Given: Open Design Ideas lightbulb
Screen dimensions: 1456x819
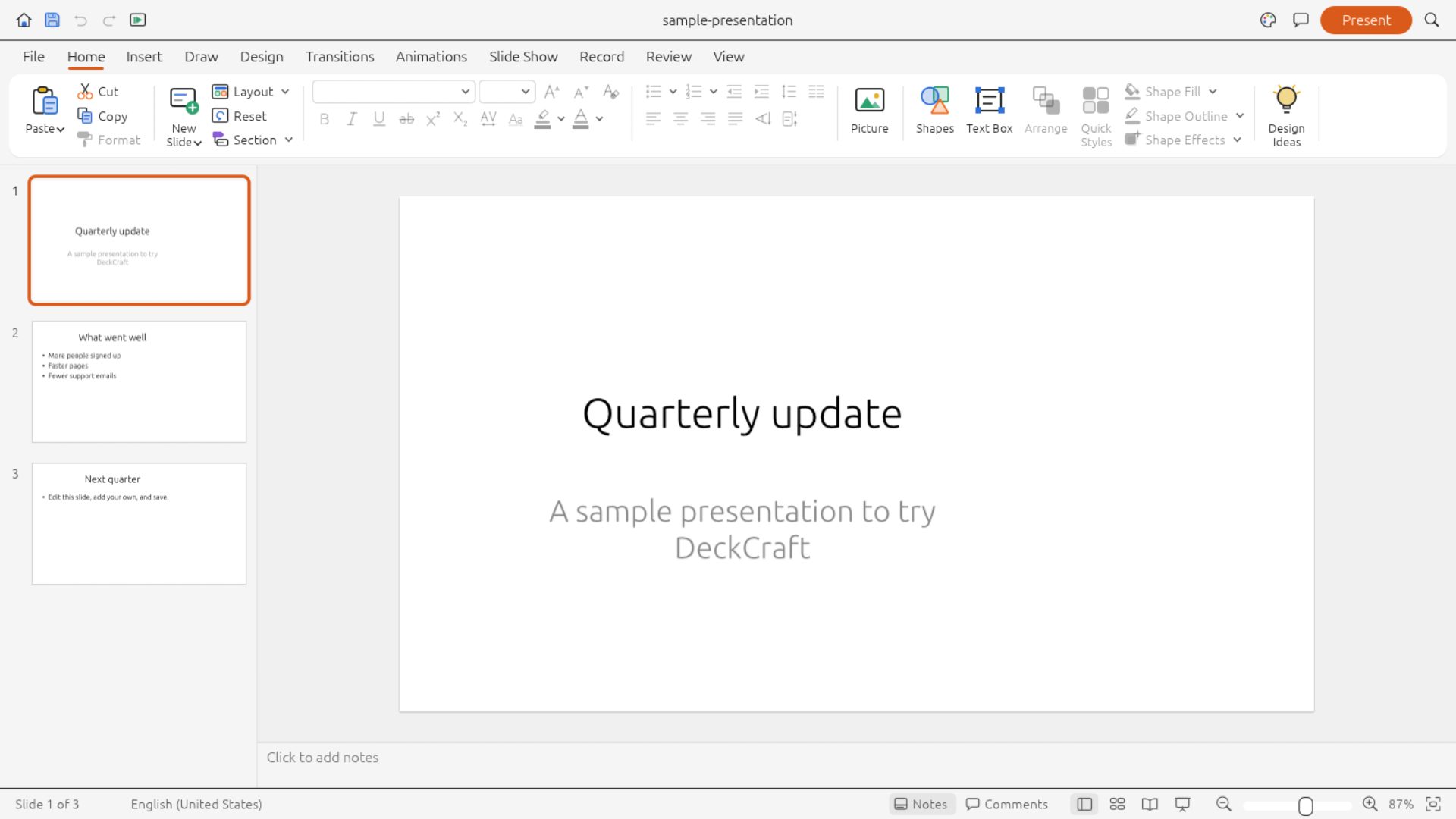Looking at the screenshot, I should 1286,116.
